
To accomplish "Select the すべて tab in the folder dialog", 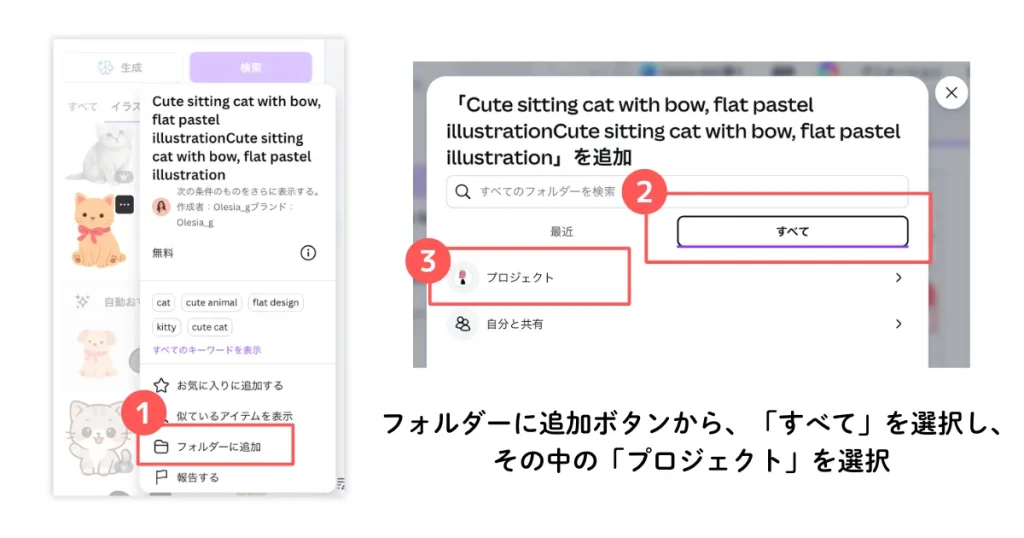I will 792,231.
